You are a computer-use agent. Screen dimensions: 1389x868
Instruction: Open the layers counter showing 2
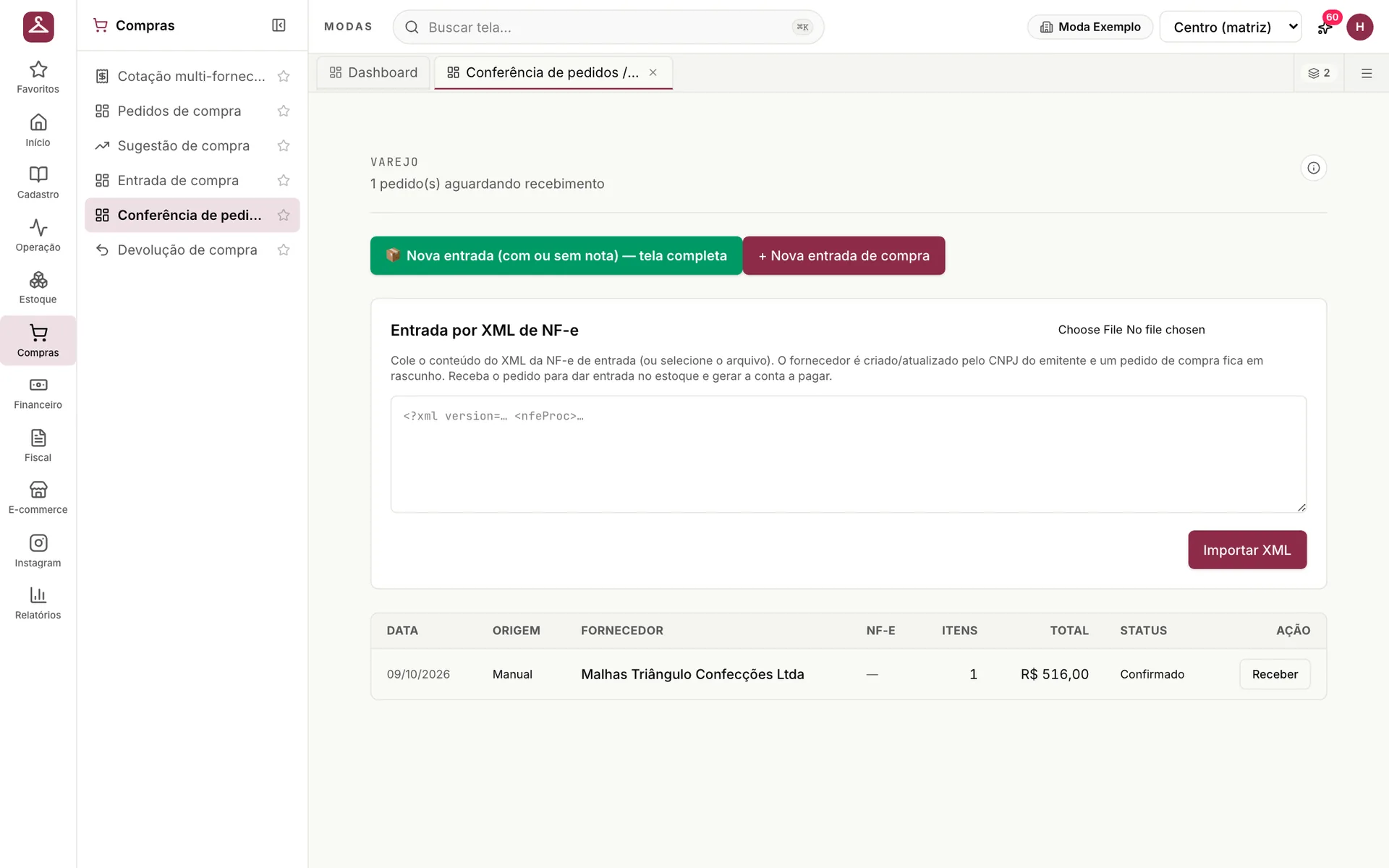(x=1319, y=73)
